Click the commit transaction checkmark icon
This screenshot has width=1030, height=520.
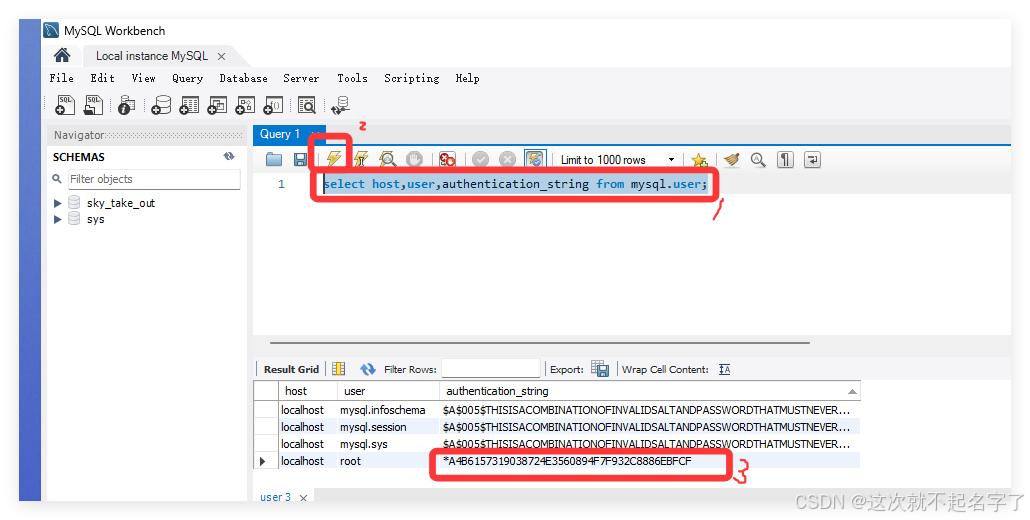pyautogui.click(x=480, y=159)
